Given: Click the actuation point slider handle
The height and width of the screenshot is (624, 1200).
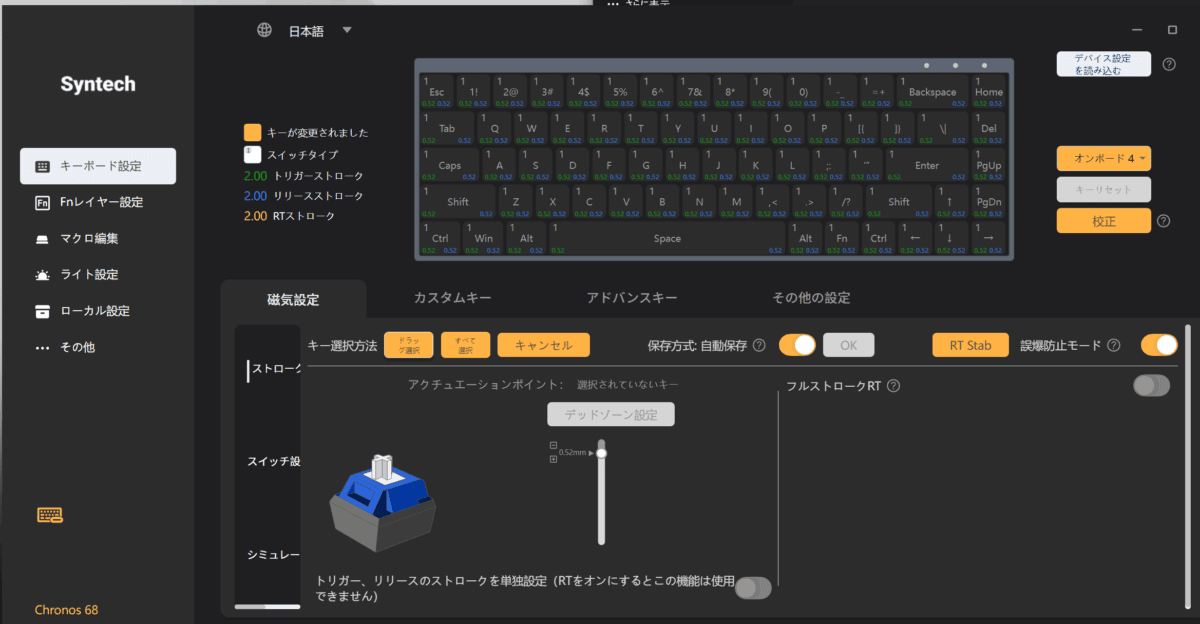Looking at the screenshot, I should (601, 453).
